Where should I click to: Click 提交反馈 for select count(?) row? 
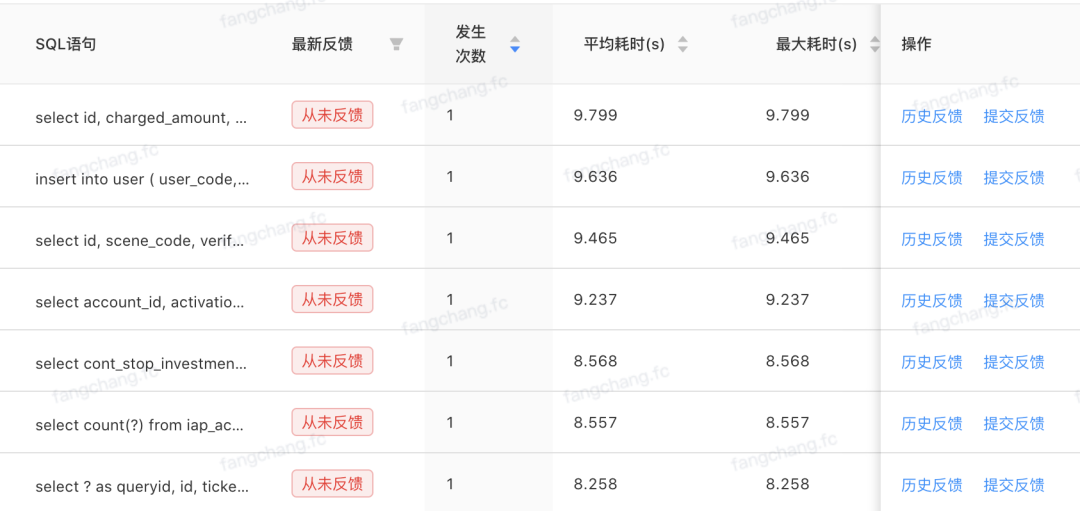[x=1013, y=424]
